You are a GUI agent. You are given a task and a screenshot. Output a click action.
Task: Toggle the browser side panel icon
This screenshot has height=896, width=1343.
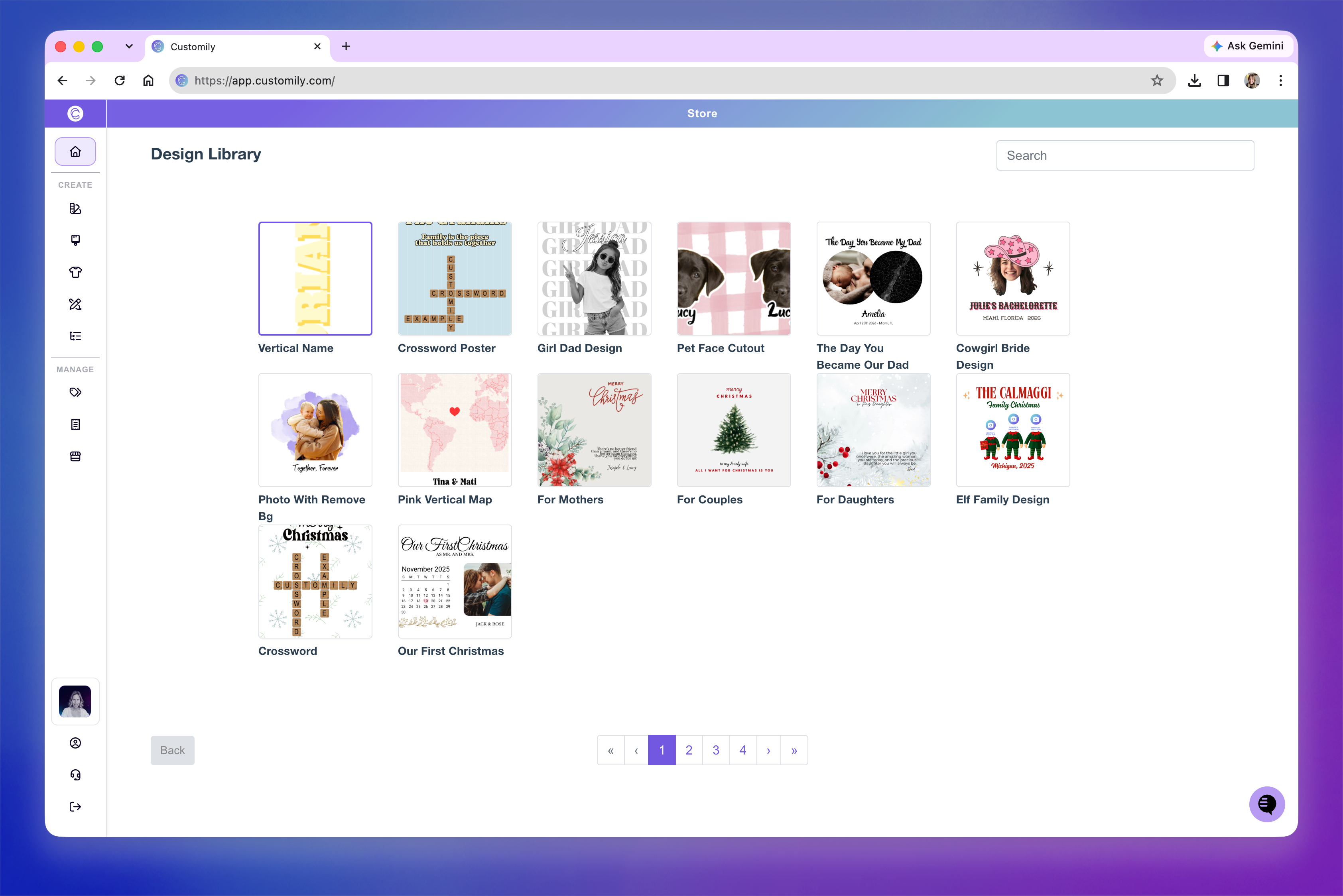[1223, 81]
